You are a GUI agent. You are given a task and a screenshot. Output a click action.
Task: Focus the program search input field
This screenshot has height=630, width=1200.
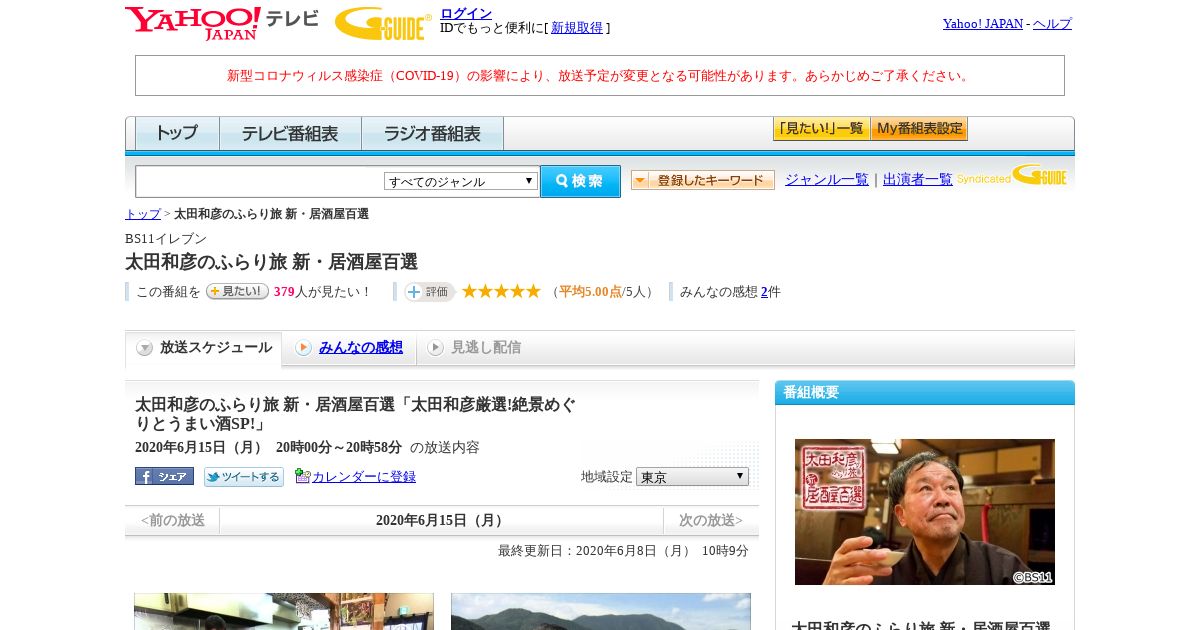[260, 181]
